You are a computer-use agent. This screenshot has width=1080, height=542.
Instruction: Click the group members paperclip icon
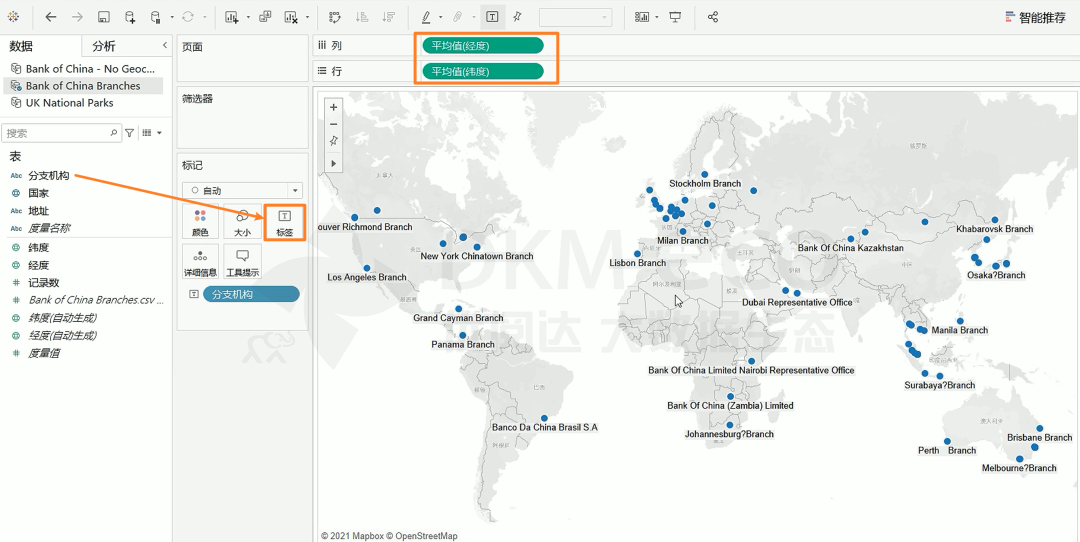458,17
